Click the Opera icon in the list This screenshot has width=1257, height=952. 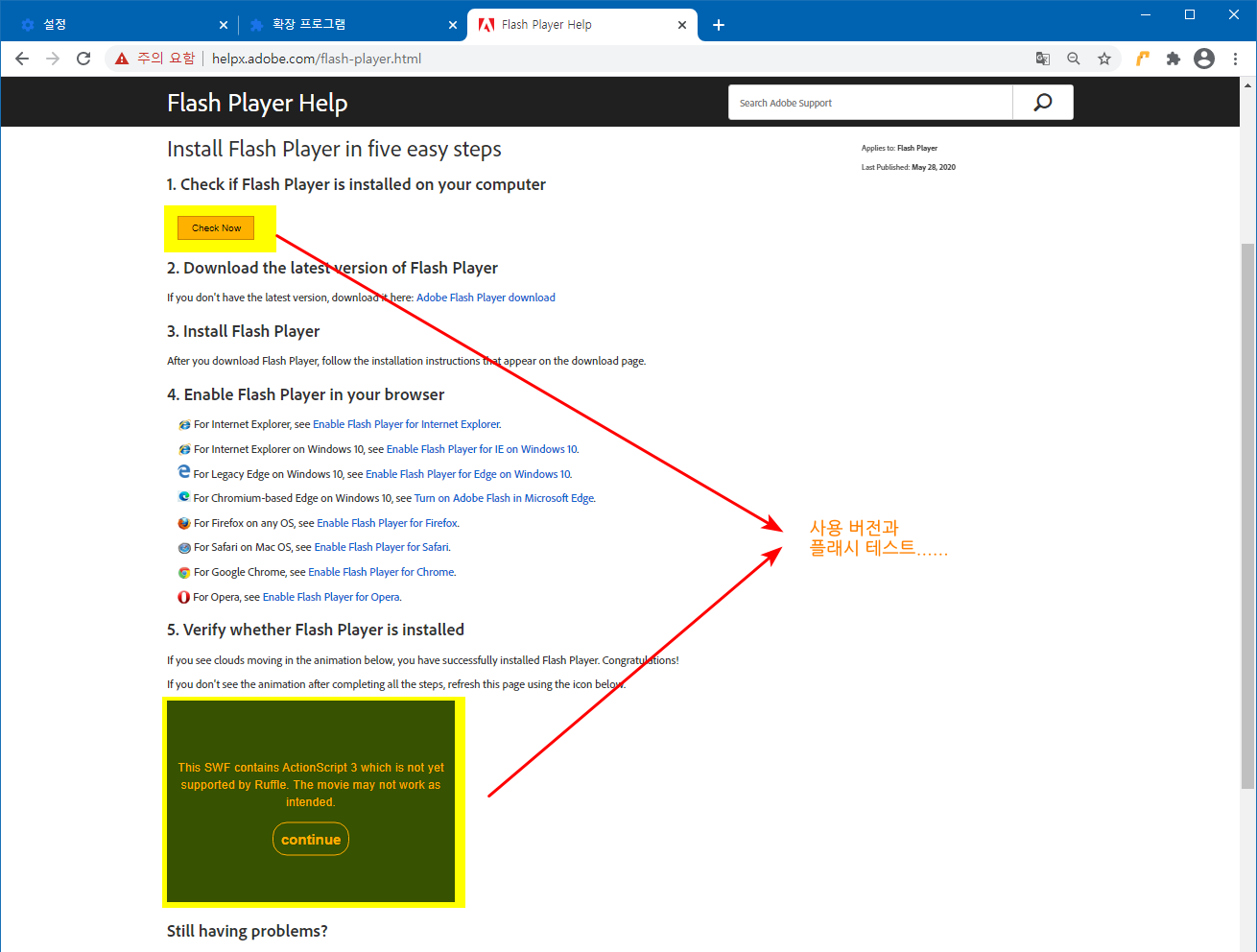tap(184, 597)
